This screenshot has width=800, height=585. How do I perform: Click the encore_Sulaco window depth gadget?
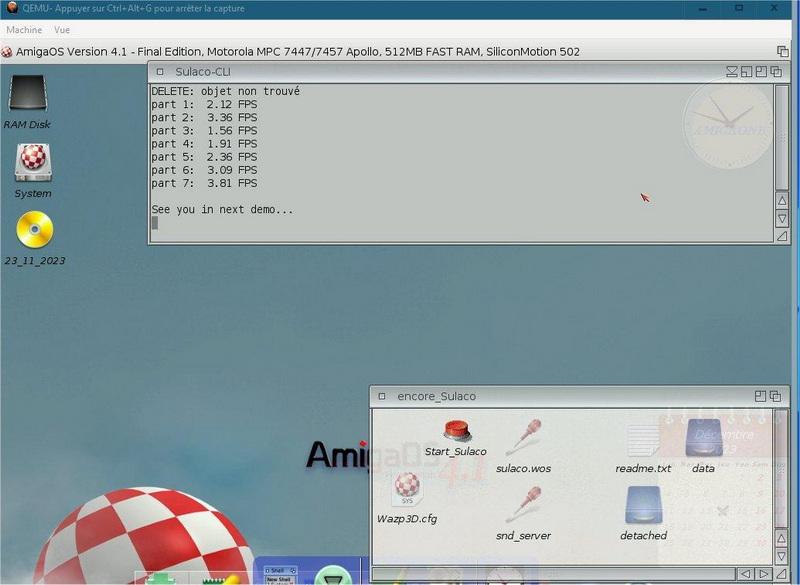(775, 396)
